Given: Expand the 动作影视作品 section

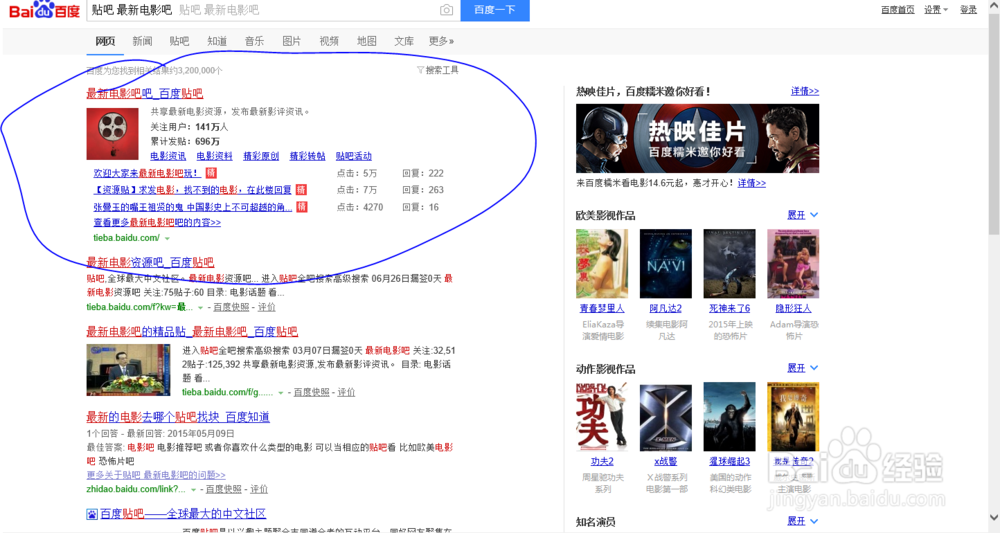Looking at the screenshot, I should [802, 369].
